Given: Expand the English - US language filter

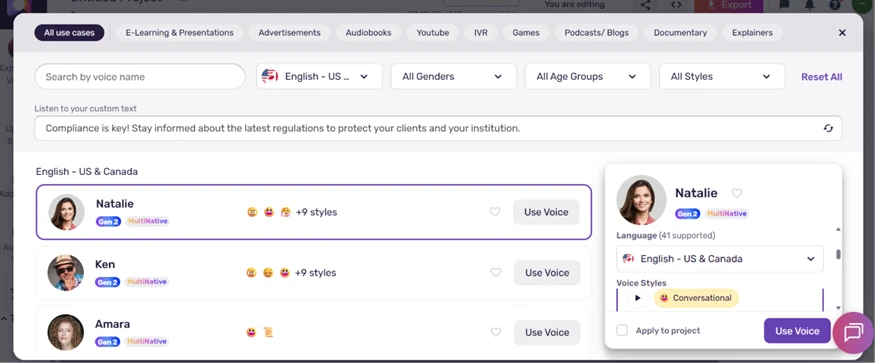Looking at the screenshot, I should pos(320,77).
